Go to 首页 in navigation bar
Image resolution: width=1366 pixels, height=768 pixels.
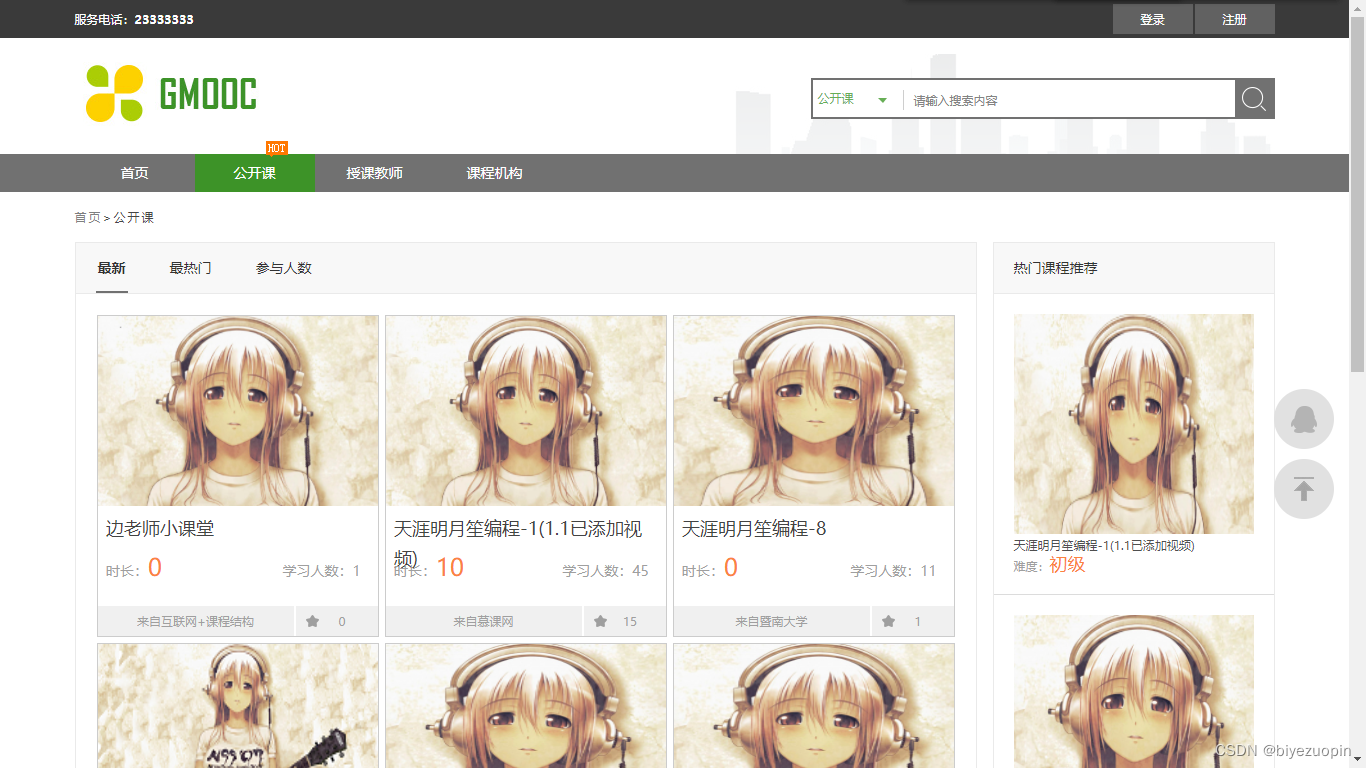pos(135,173)
